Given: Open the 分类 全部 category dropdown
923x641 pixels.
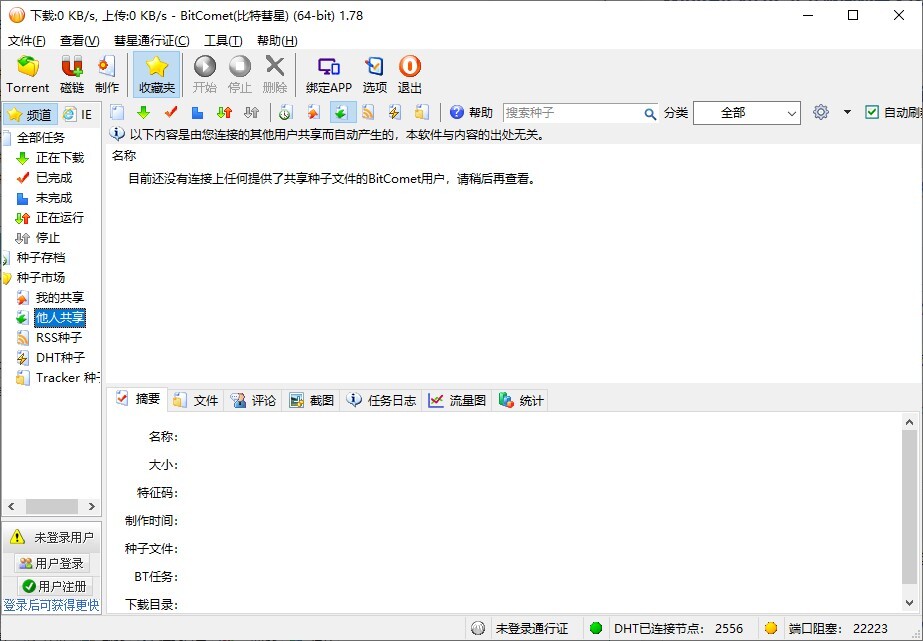Looking at the screenshot, I should (x=746, y=113).
